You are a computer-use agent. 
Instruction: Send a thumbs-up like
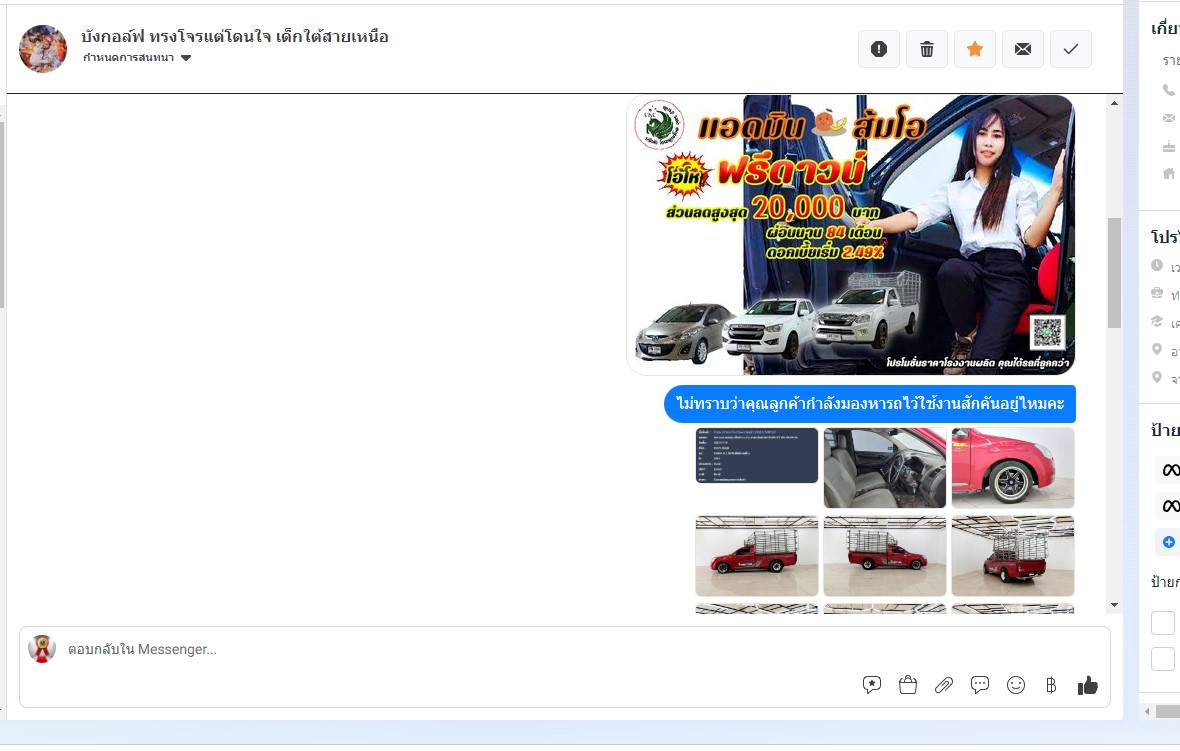click(x=1088, y=685)
